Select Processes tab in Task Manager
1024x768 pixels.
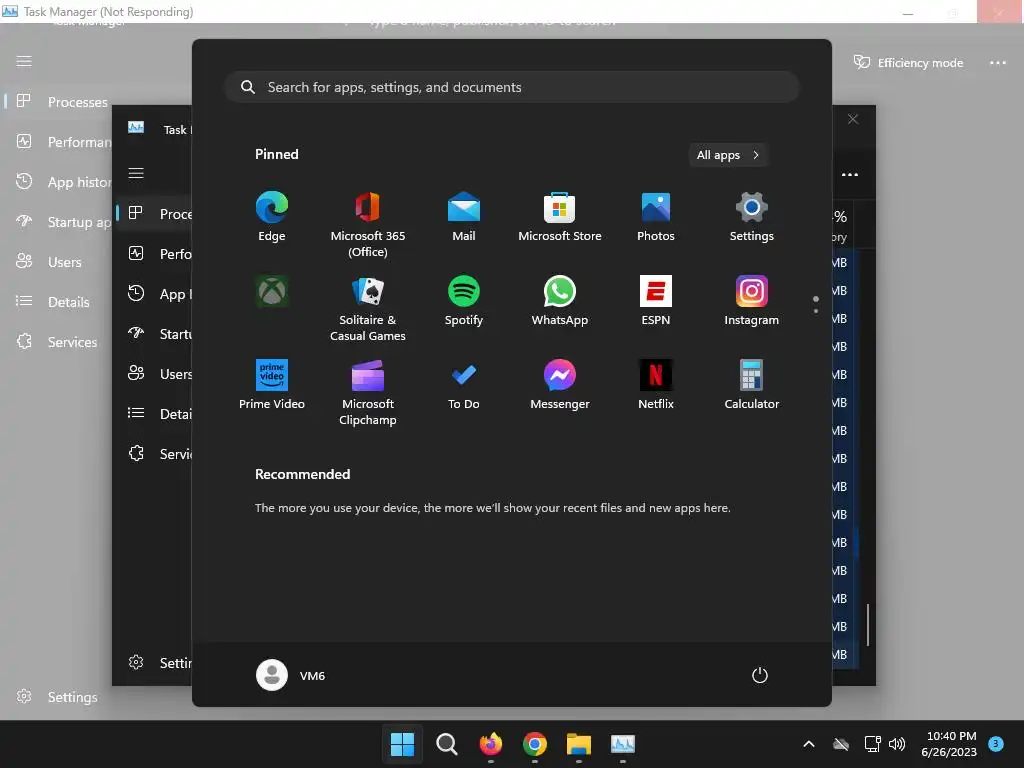point(62,102)
